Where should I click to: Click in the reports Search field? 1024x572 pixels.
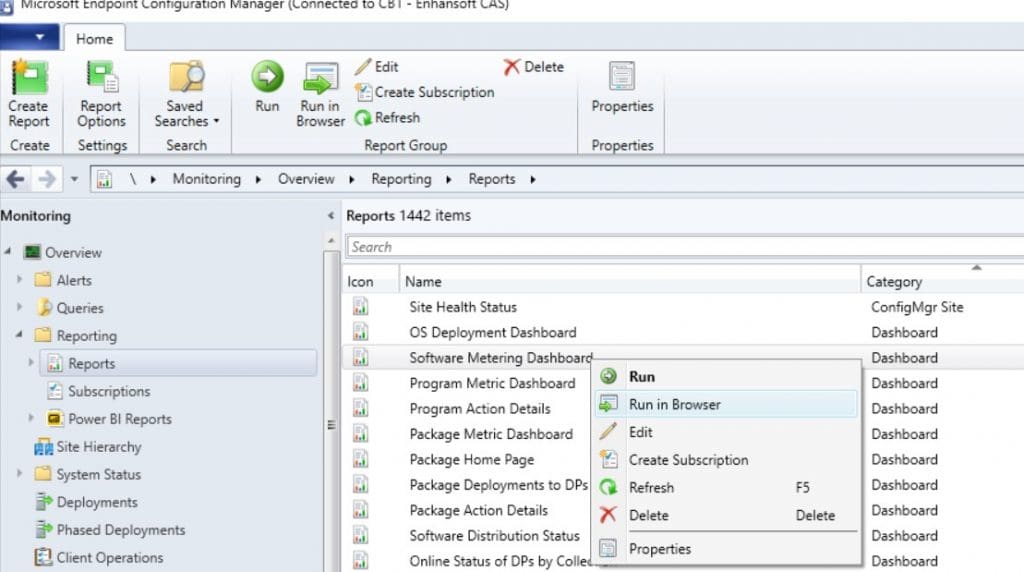point(685,247)
